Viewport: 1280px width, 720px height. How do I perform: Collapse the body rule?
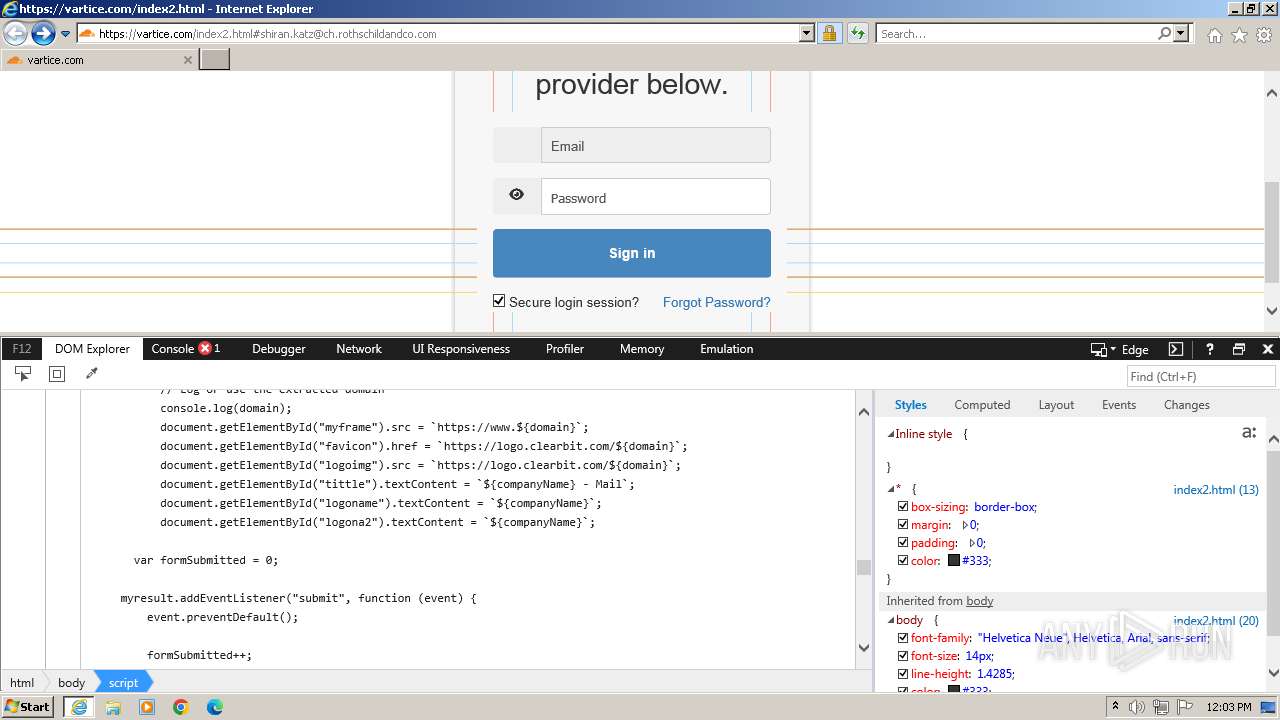pos(891,620)
